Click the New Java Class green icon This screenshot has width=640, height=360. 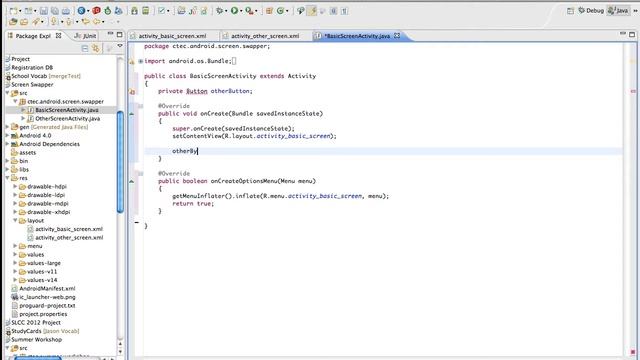280,11
